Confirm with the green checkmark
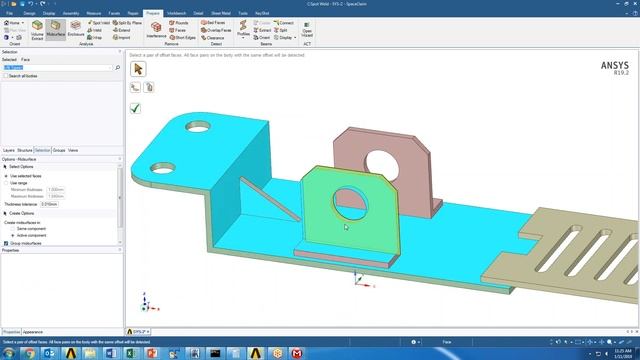Image resolution: width=640 pixels, height=360 pixels. [x=135, y=108]
